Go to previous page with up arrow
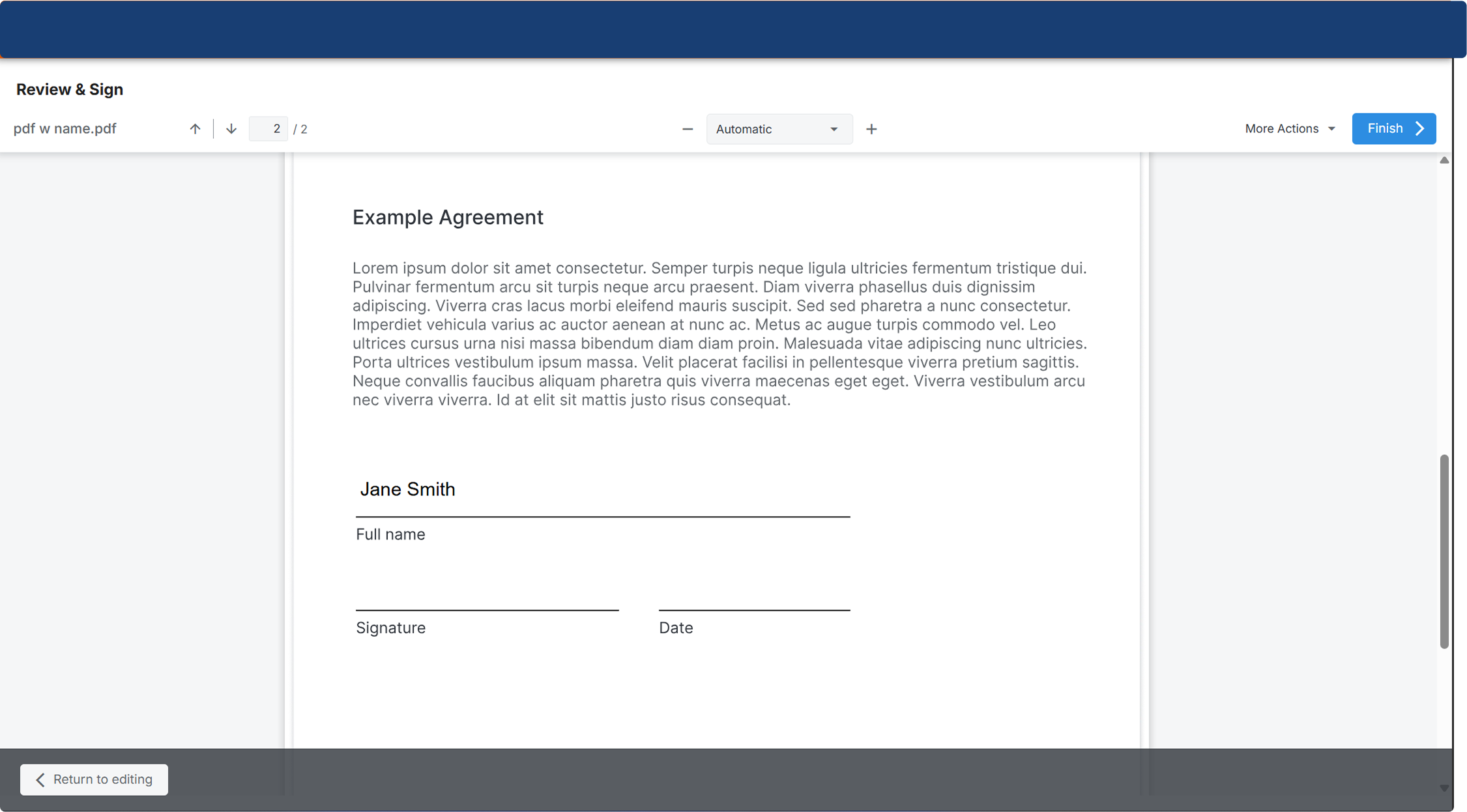The image size is (1467, 812). 195,129
